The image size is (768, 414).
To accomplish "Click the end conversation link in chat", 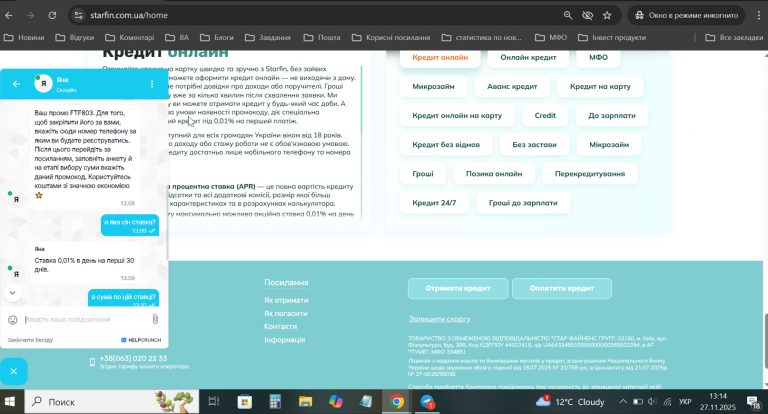I will (30, 340).
